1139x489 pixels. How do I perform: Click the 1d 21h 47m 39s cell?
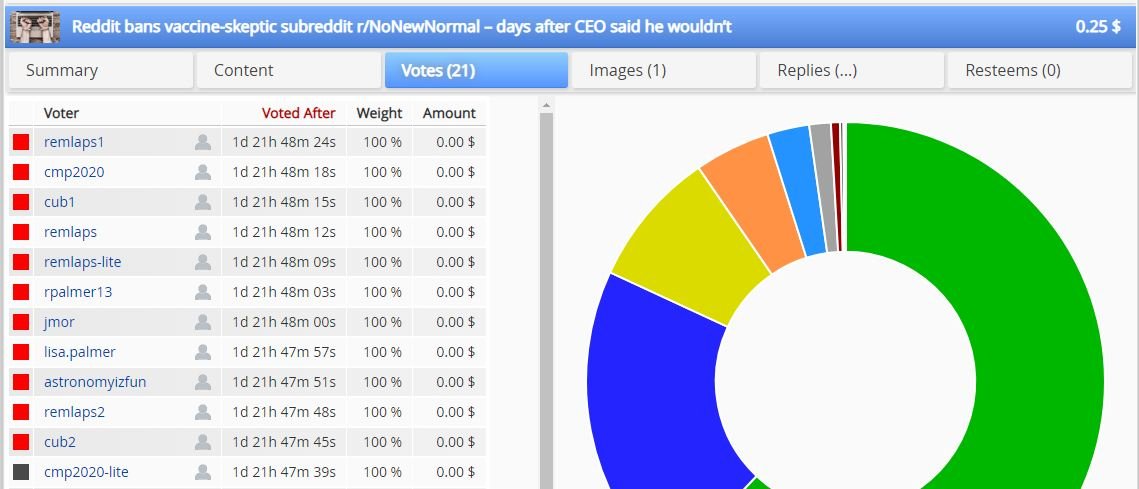coord(284,472)
